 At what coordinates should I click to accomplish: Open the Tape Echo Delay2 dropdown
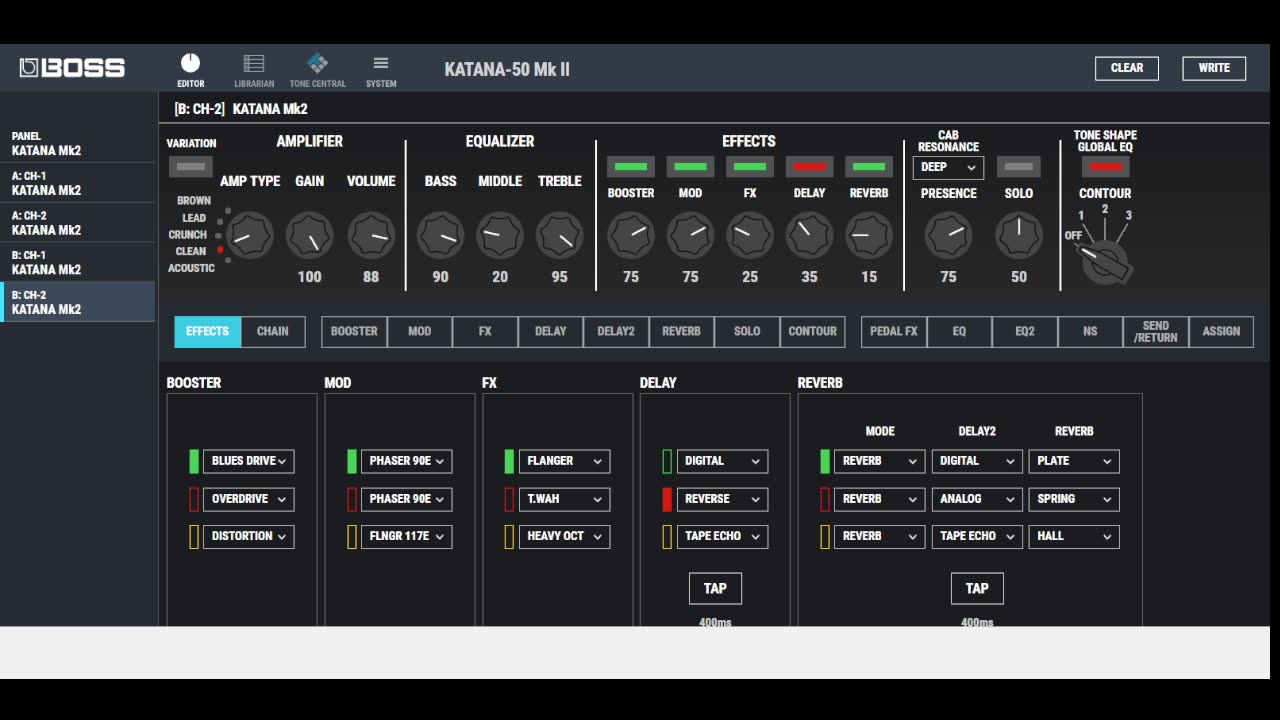pos(977,536)
